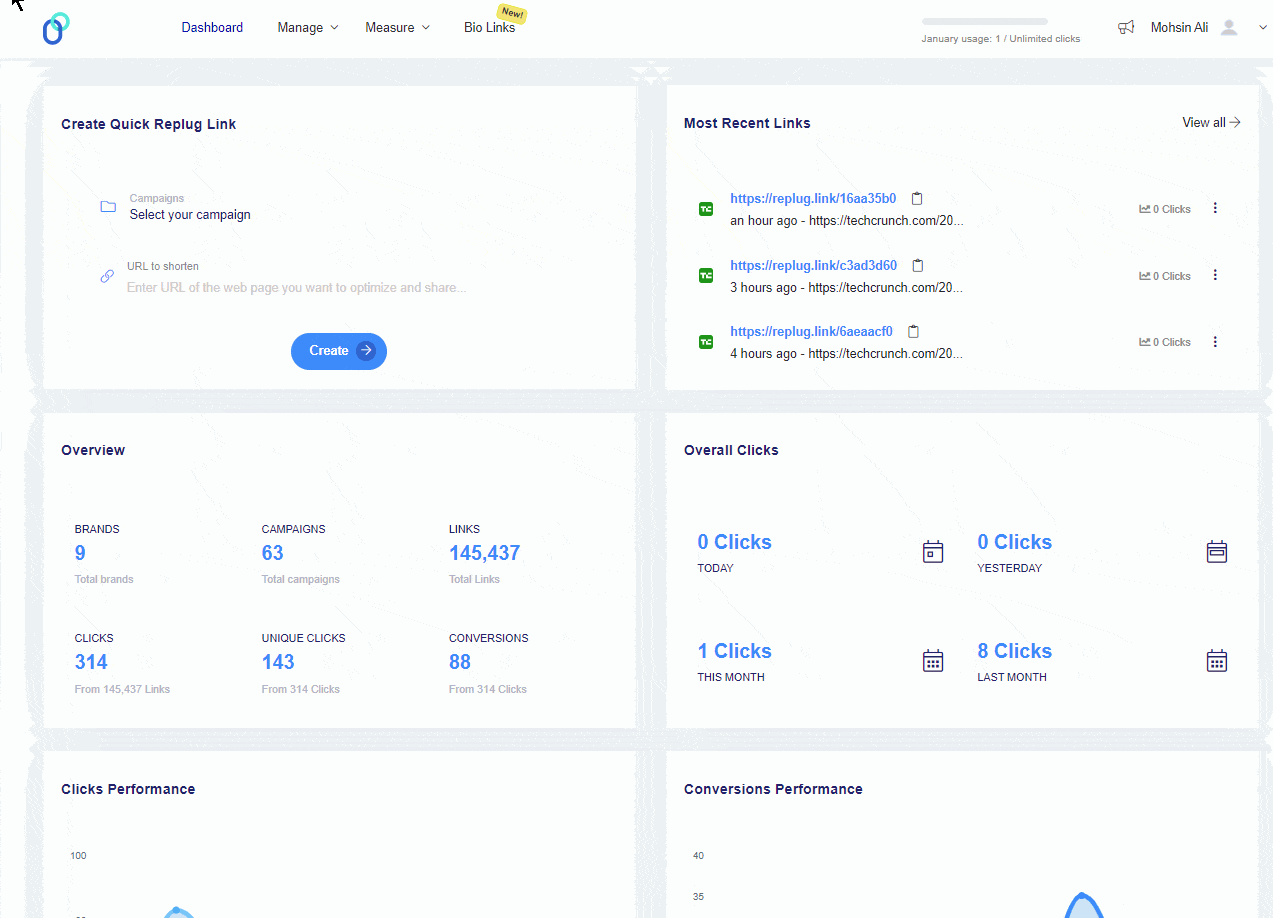Click 0 Clicks label for 16aa35b0
1273x918 pixels.
(1172, 209)
